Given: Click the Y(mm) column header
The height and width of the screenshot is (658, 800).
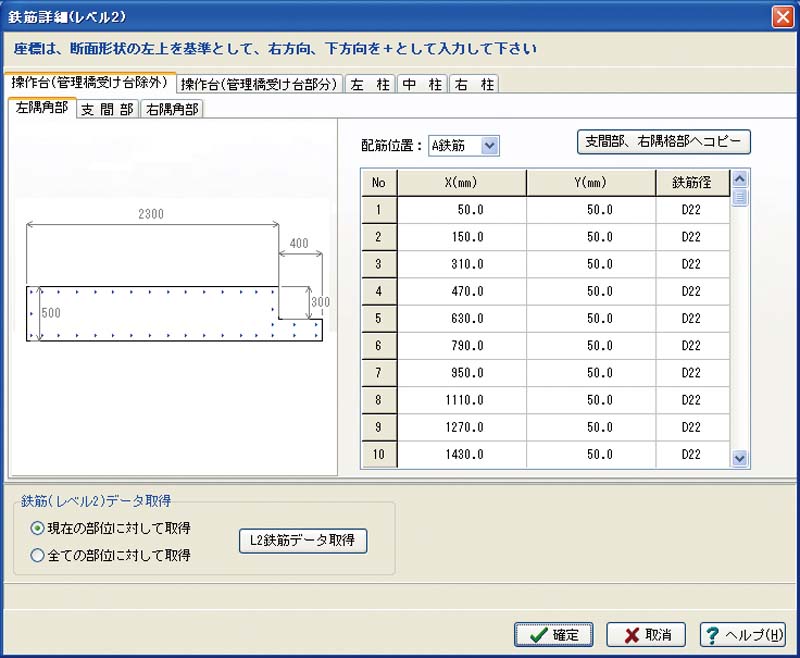Looking at the screenshot, I should coord(590,183).
